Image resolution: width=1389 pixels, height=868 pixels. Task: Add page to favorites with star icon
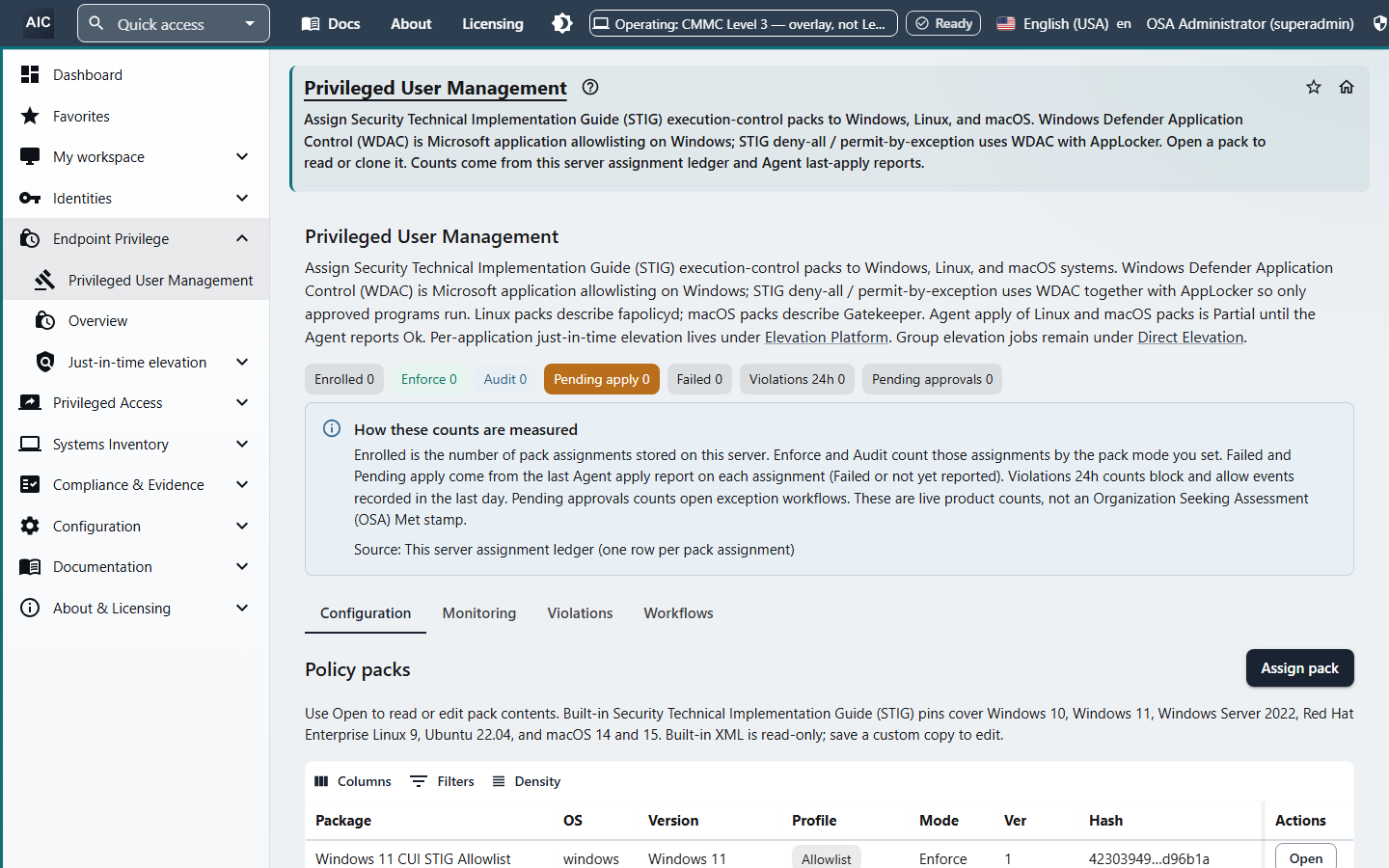1314,87
